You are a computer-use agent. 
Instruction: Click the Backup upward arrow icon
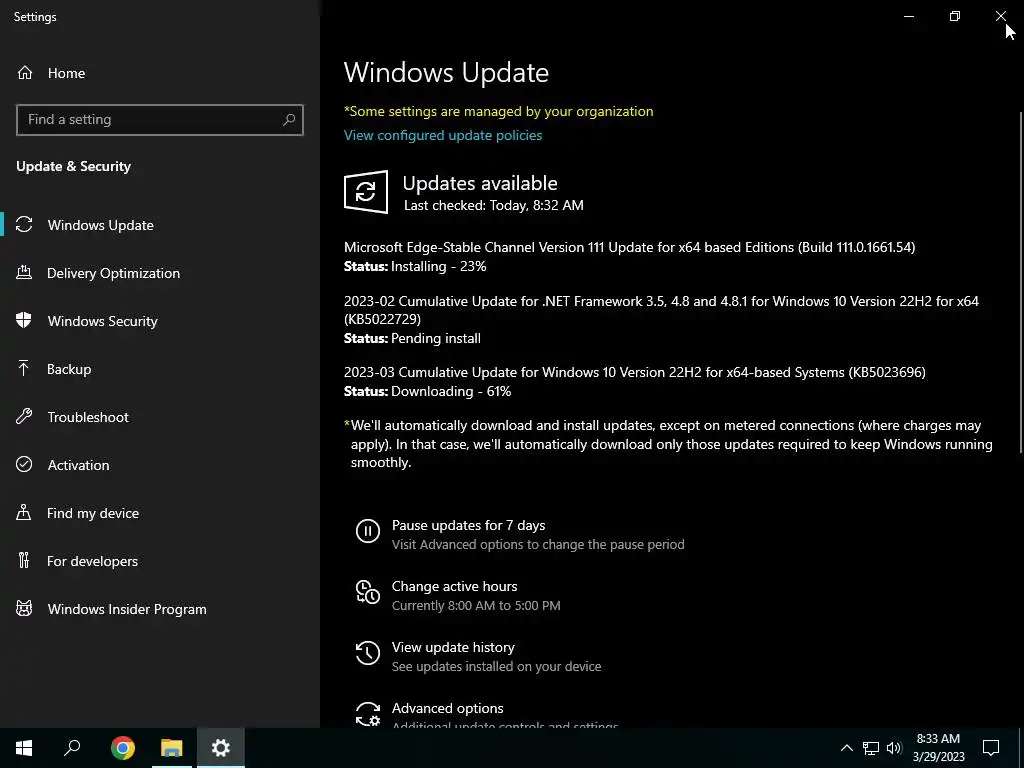coord(24,369)
